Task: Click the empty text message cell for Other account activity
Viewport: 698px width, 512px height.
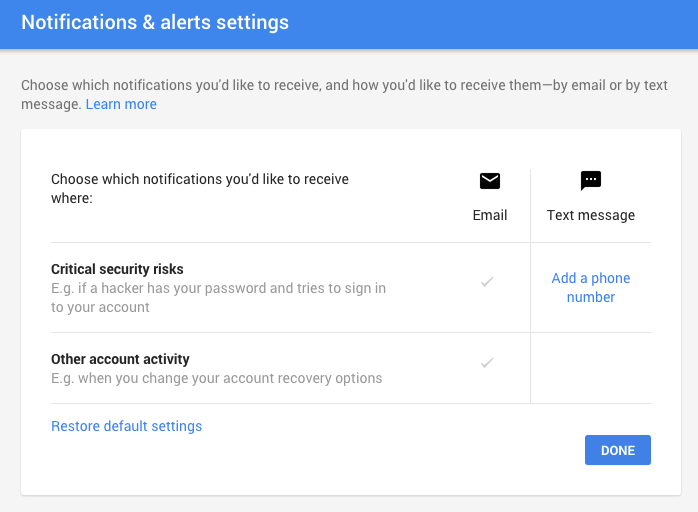Action: coord(591,368)
